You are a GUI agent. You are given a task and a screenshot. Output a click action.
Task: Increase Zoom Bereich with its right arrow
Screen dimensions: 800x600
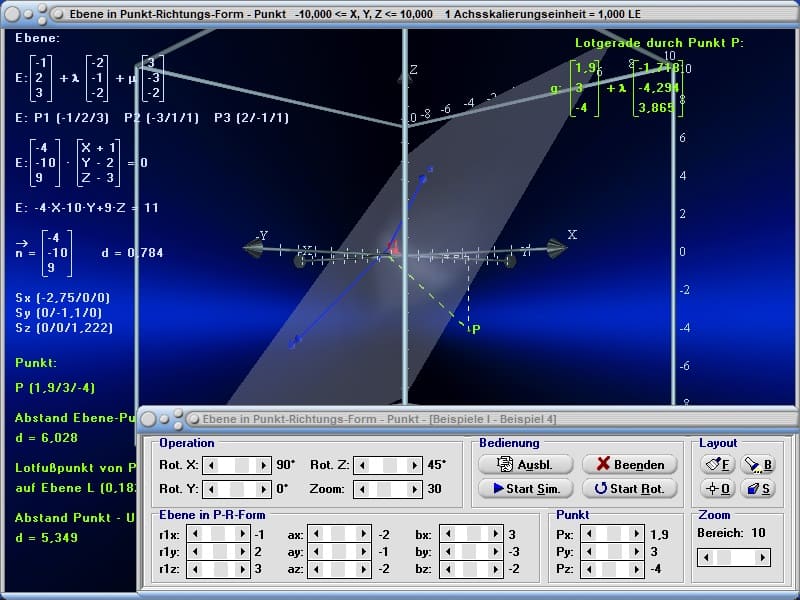(763, 558)
